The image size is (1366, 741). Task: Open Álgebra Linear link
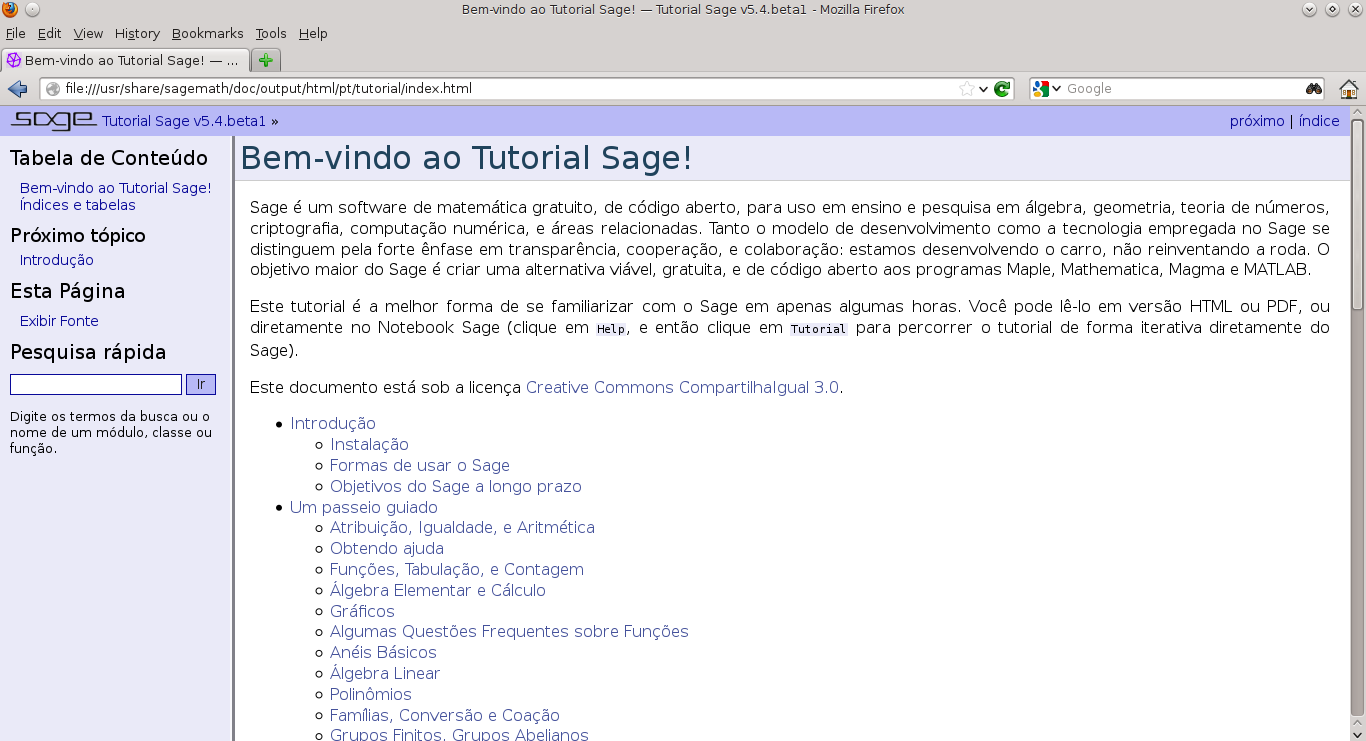pyautogui.click(x=385, y=674)
